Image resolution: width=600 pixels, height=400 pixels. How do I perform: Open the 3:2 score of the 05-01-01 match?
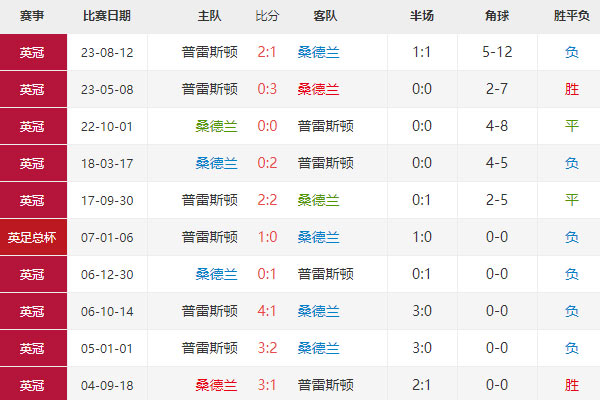point(267,348)
